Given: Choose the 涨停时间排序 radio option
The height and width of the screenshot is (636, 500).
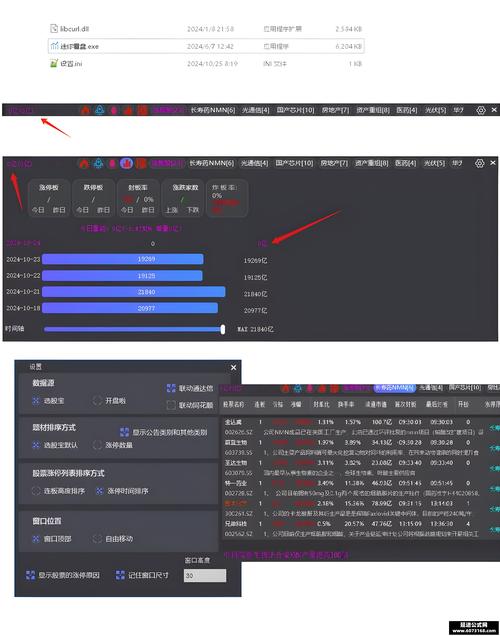Looking at the screenshot, I should click(x=100, y=491).
